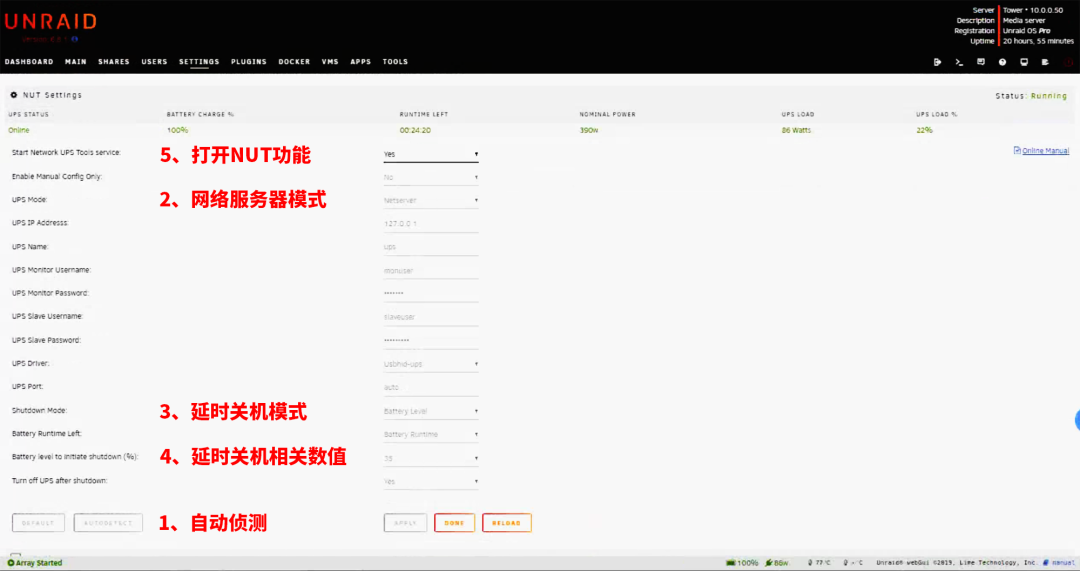Open the Apps tab
The width and height of the screenshot is (1080, 571).
pyautogui.click(x=360, y=62)
